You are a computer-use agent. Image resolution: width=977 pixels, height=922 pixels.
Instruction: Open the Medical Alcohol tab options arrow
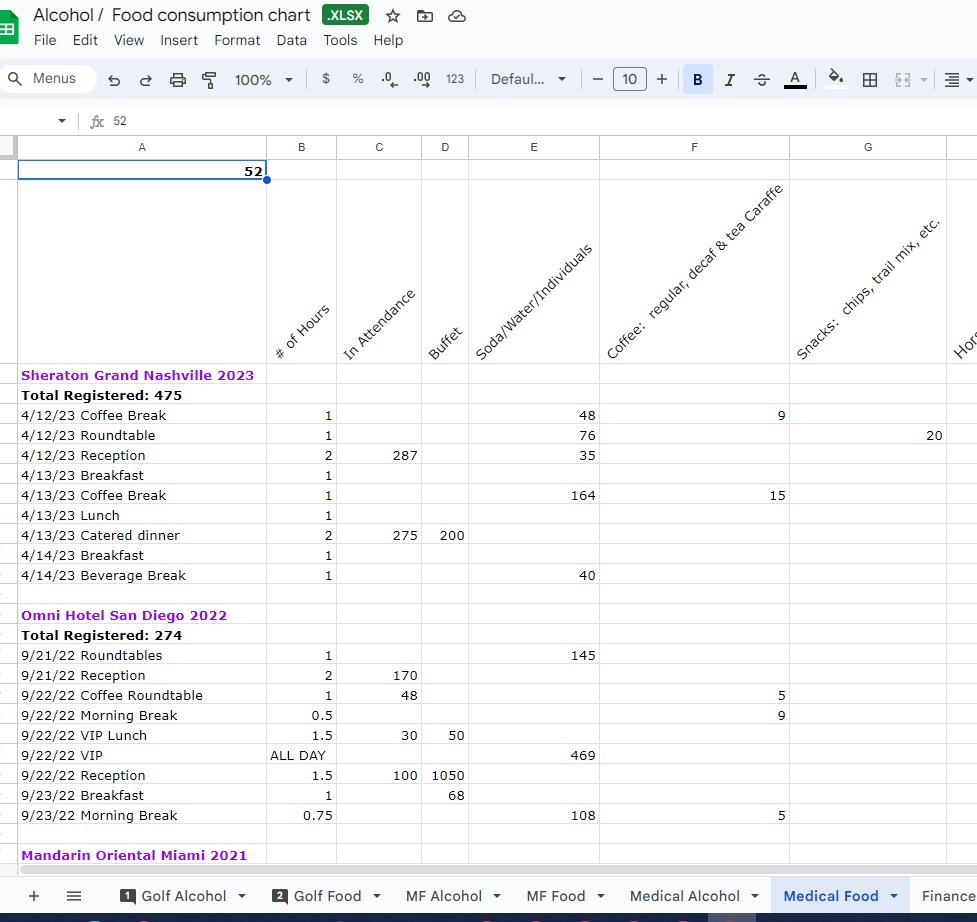[x=755, y=896]
